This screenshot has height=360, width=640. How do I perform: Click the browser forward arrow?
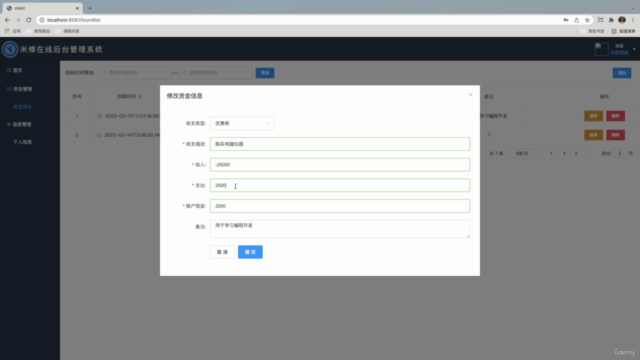coord(18,20)
